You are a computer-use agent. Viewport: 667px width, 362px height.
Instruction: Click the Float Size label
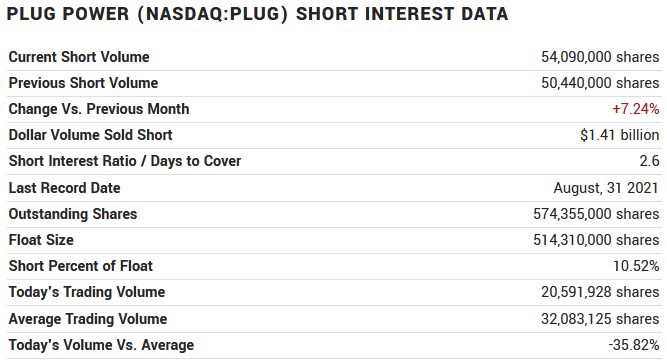(41, 240)
